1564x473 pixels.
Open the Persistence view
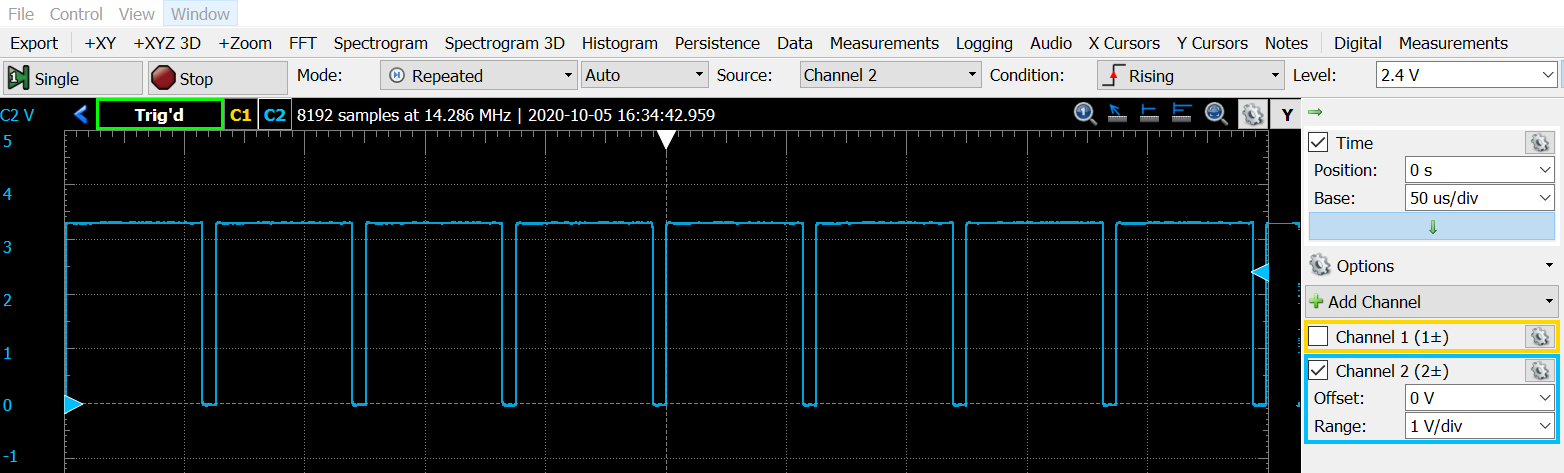click(717, 43)
